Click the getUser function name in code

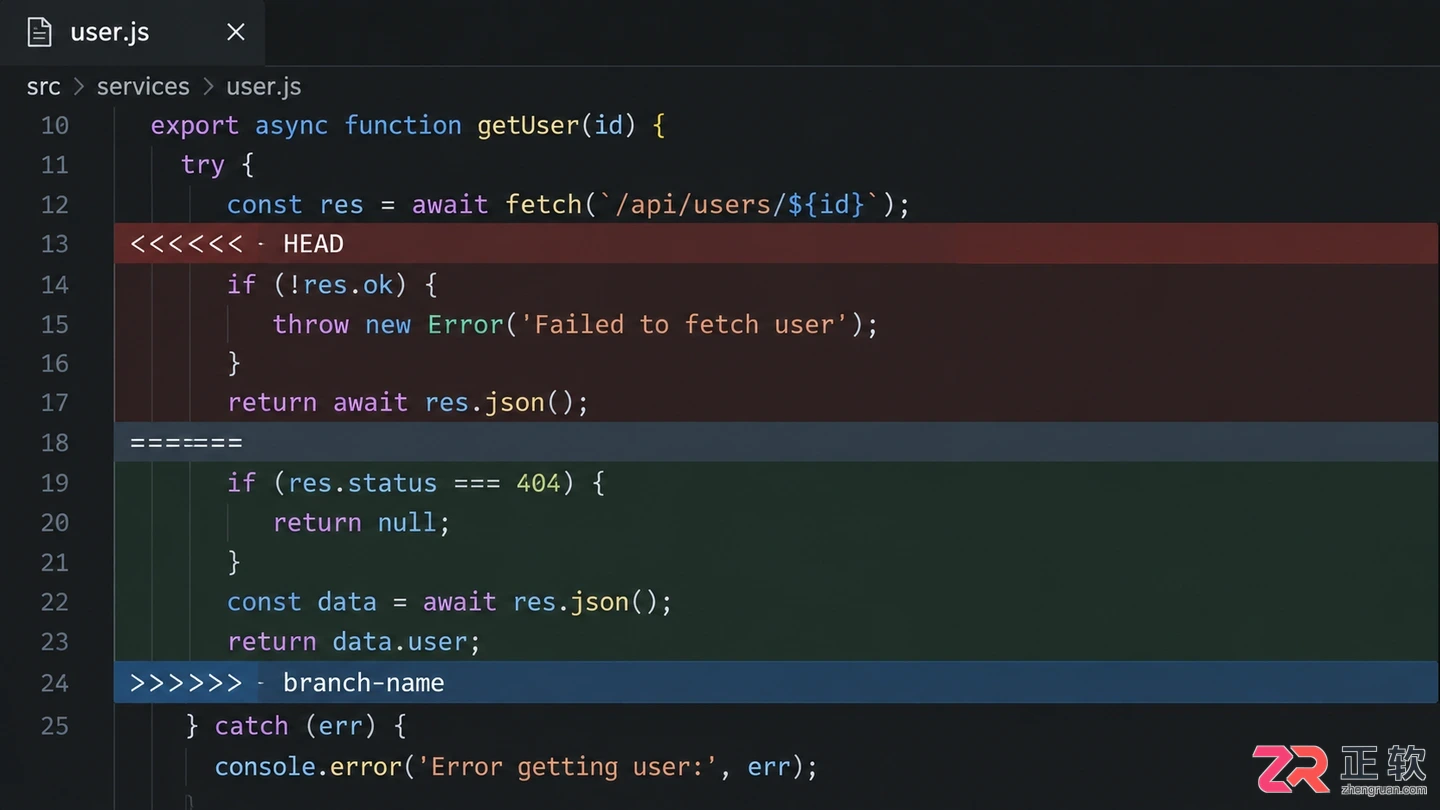[x=528, y=126]
